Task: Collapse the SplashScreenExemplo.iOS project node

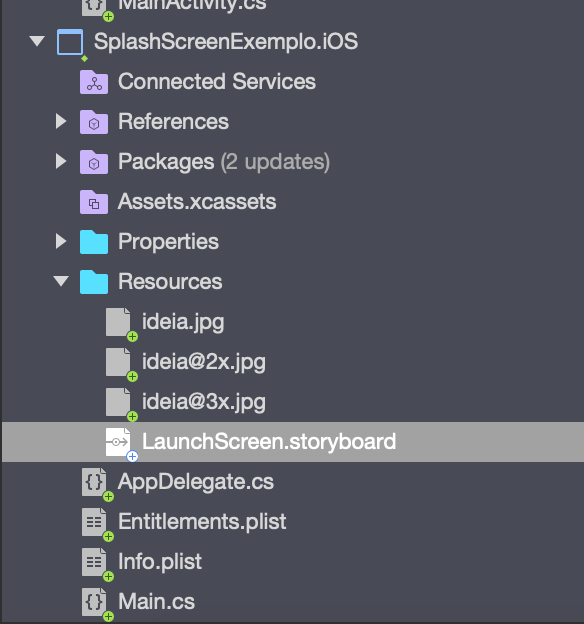Action: [x=37, y=41]
